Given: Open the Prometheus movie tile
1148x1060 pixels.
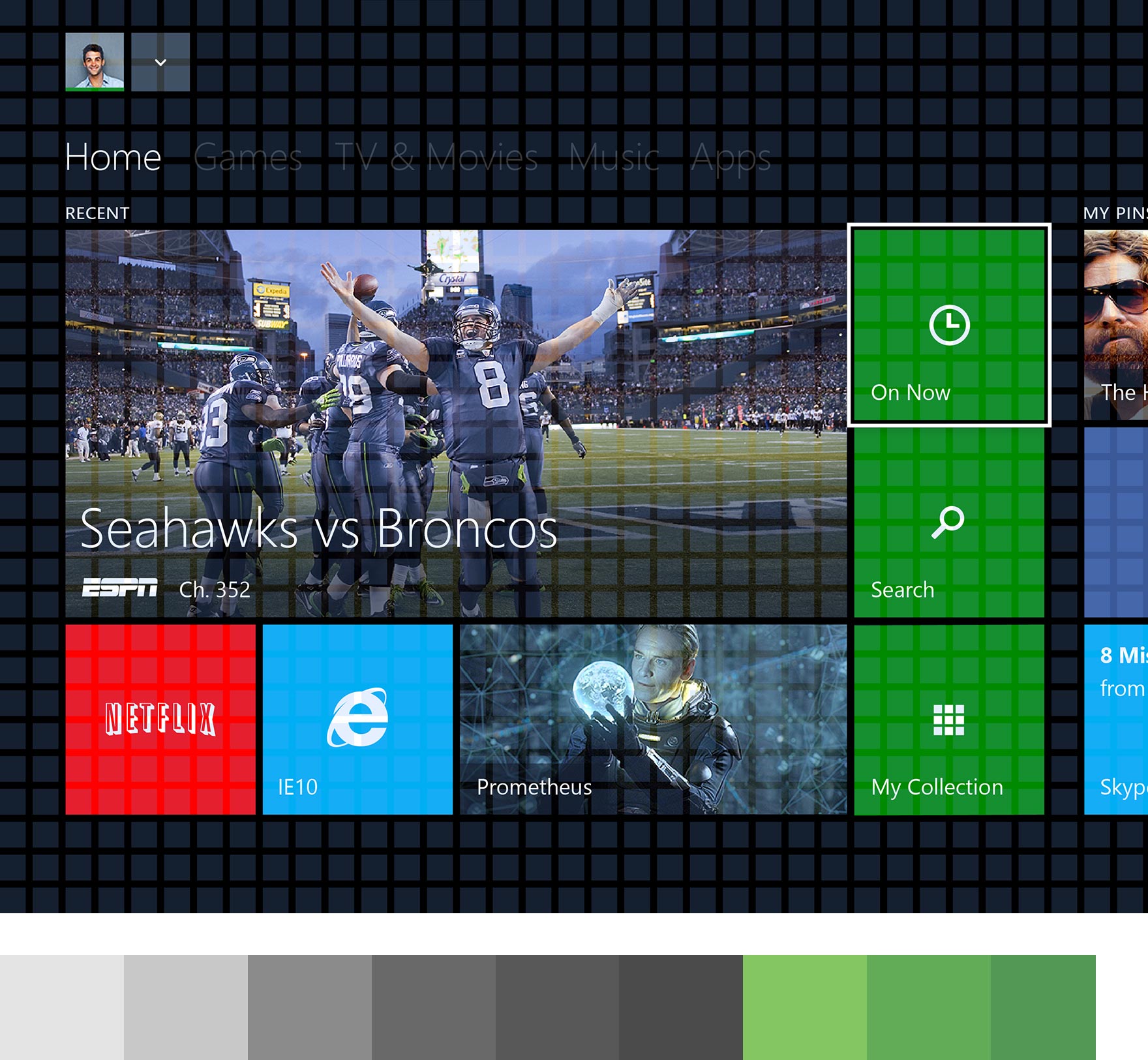Looking at the screenshot, I should pyautogui.click(x=653, y=719).
